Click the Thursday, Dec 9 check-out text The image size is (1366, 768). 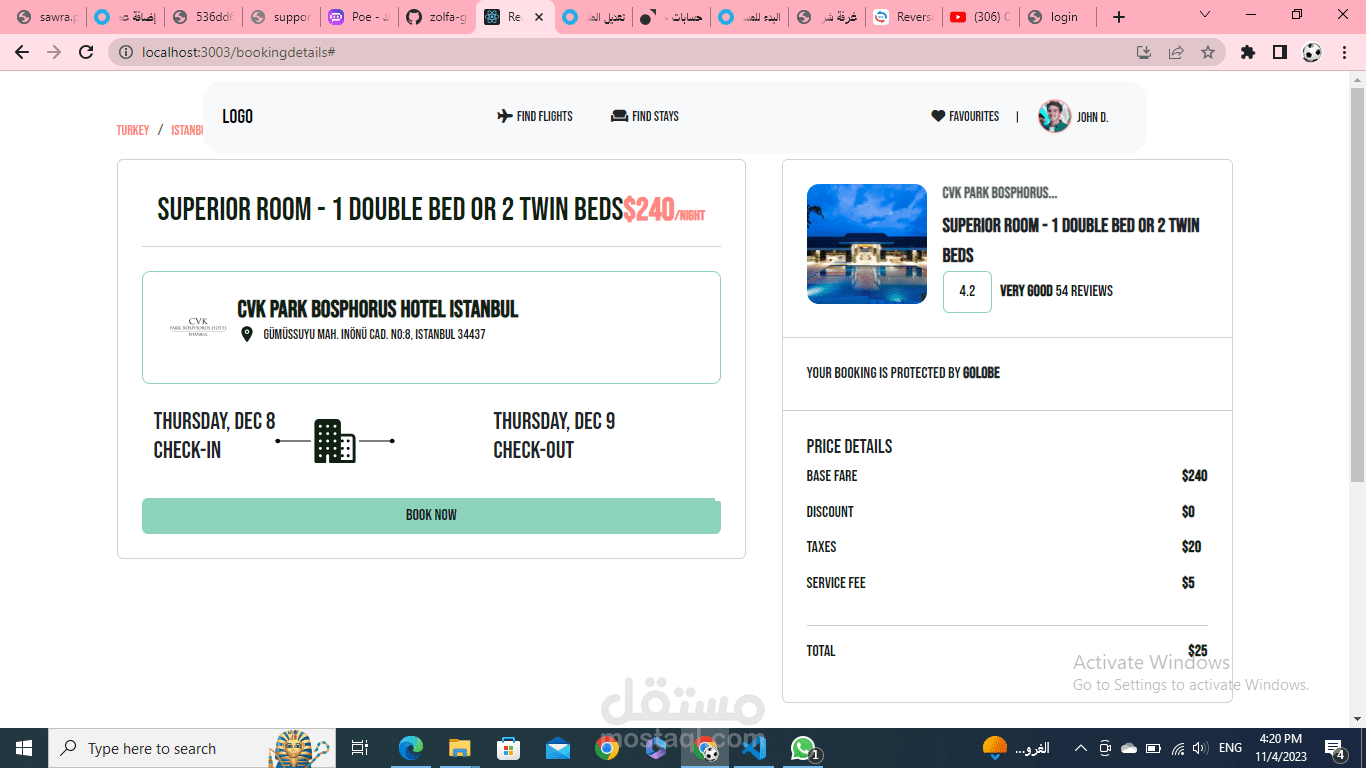(x=554, y=421)
